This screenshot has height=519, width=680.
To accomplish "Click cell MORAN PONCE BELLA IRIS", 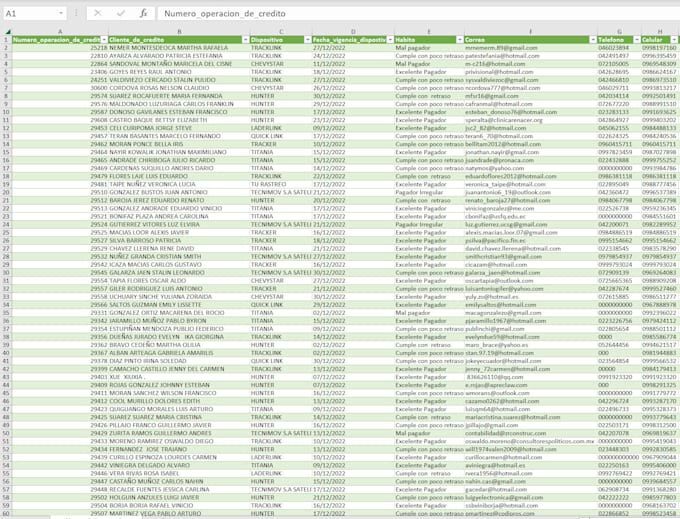I will point(179,144).
